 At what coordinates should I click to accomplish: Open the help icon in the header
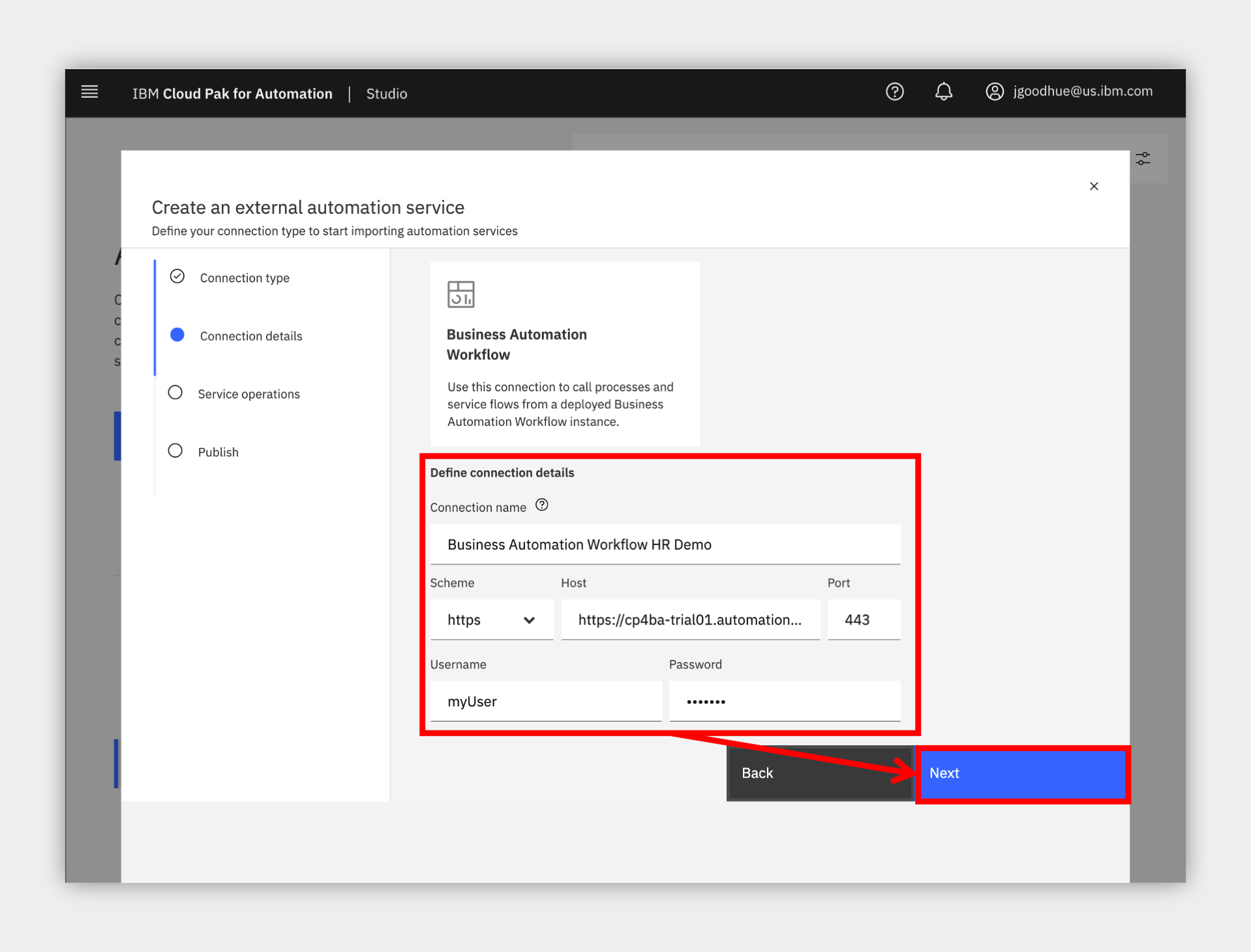coord(894,92)
